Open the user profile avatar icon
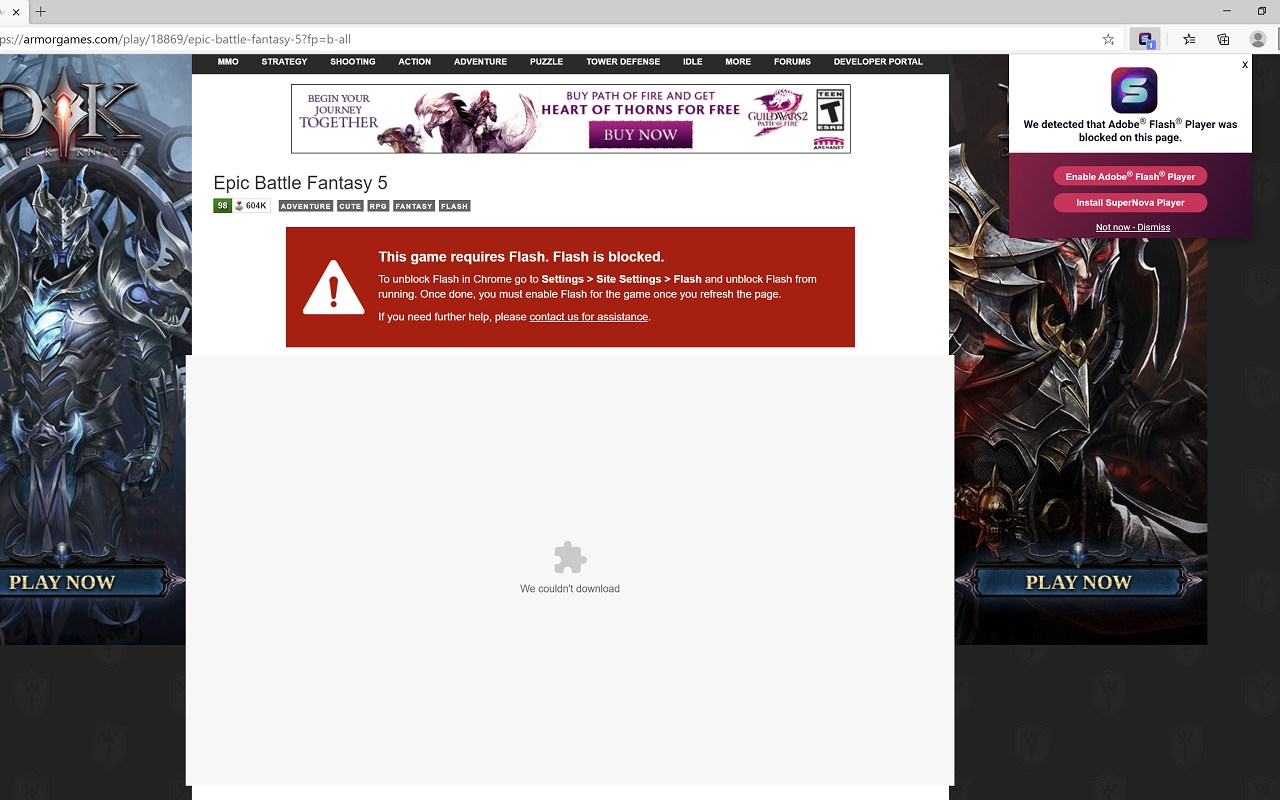Screen dimensions: 1280x800 [1258, 39]
